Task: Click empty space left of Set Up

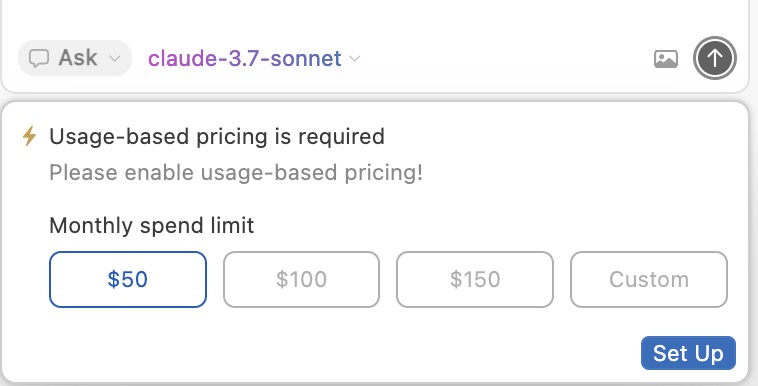Action: coord(338,353)
